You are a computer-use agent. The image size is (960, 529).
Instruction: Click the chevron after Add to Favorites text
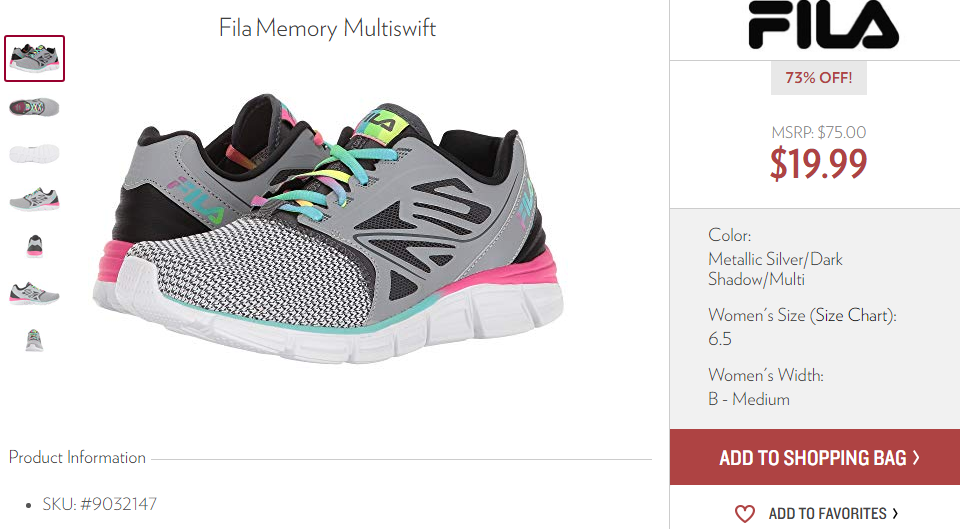pyautogui.click(x=895, y=513)
